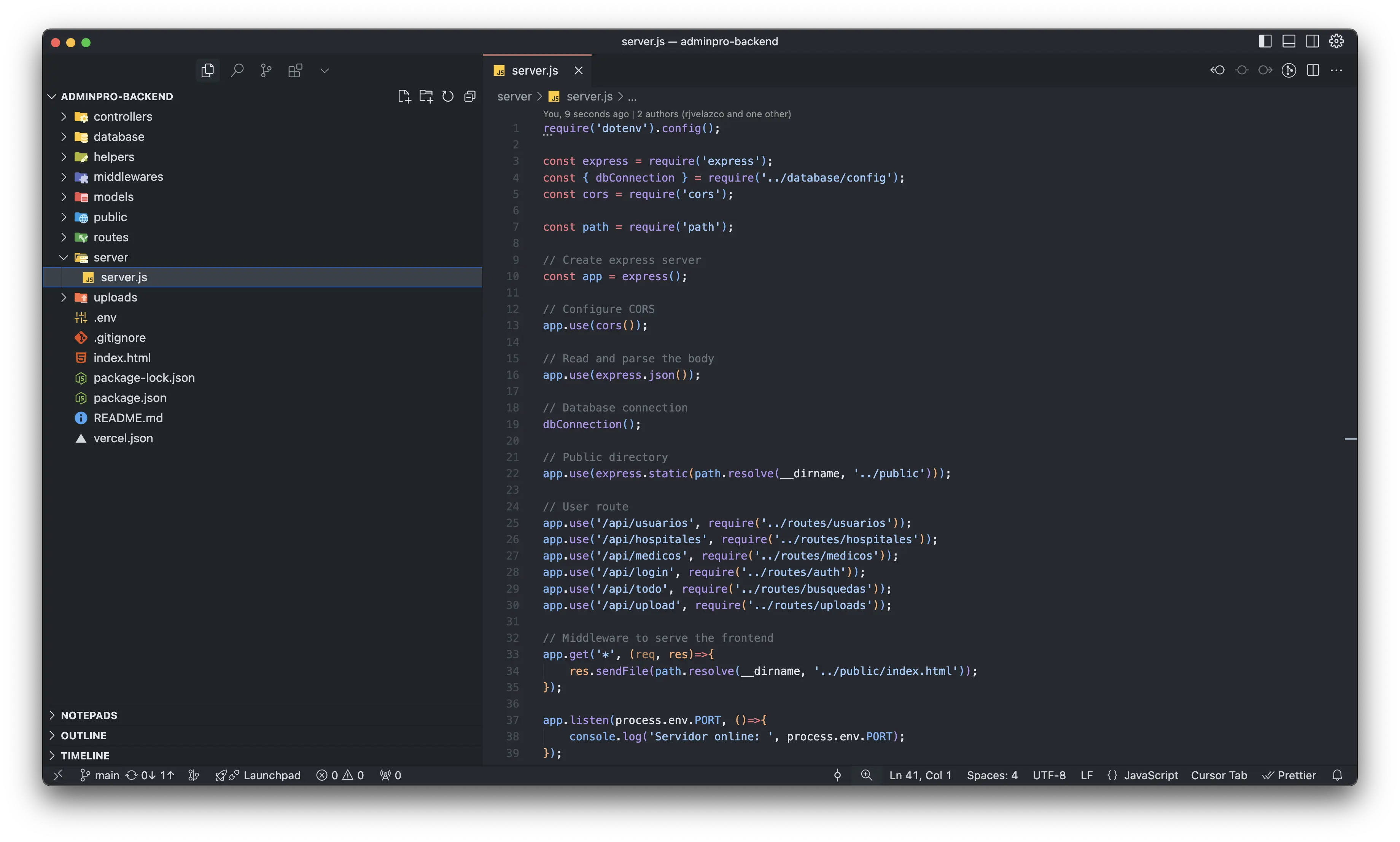Open the editor More Actions ellipsis
The width and height of the screenshot is (1400, 842).
[x=1336, y=70]
